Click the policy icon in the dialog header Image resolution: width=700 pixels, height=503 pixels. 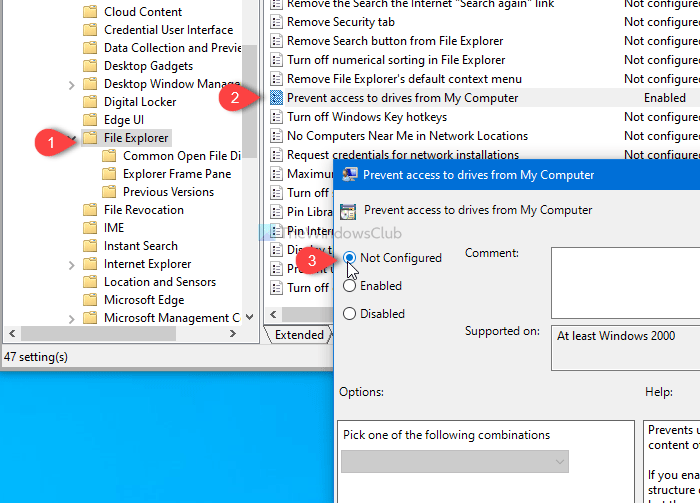[348, 211]
